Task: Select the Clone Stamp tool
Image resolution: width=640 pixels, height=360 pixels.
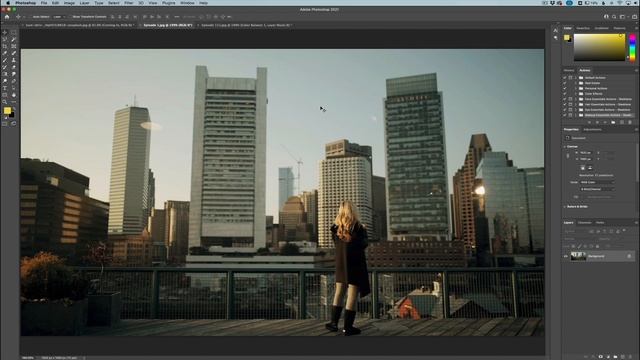Action: point(14,60)
